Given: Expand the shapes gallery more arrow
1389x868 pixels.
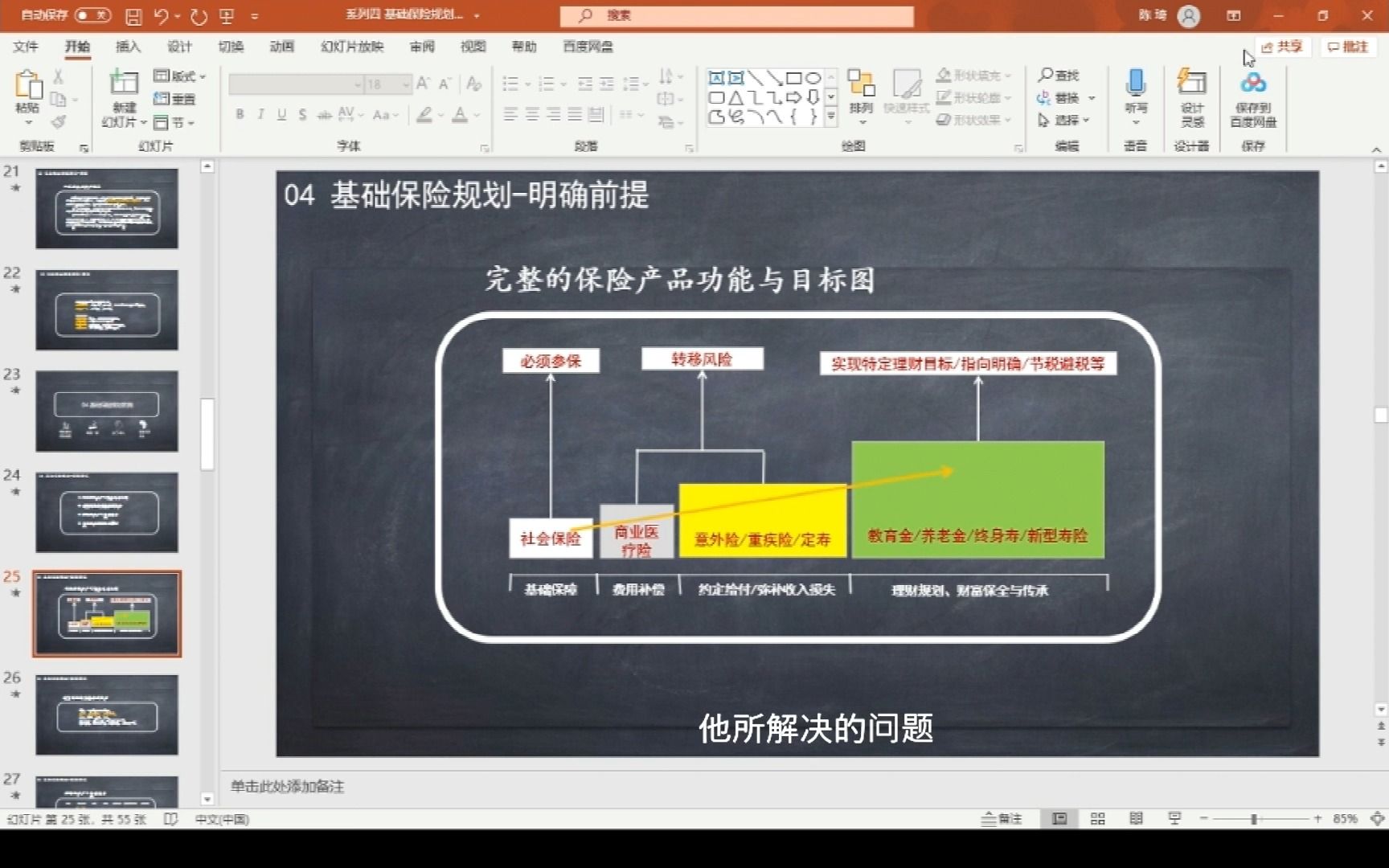Looking at the screenshot, I should click(831, 117).
